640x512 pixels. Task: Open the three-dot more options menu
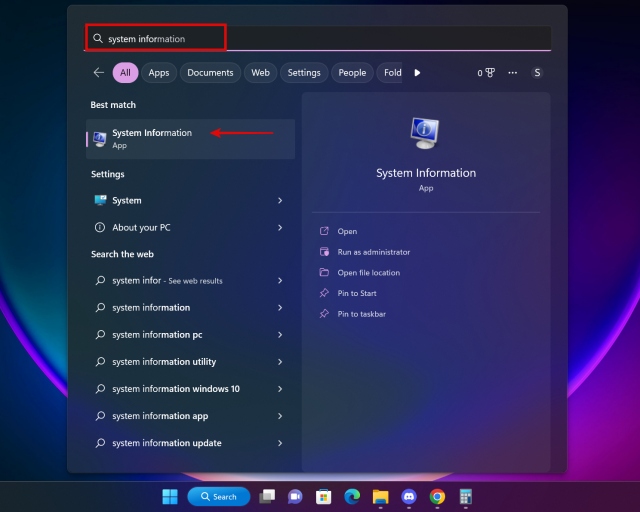[x=513, y=73]
